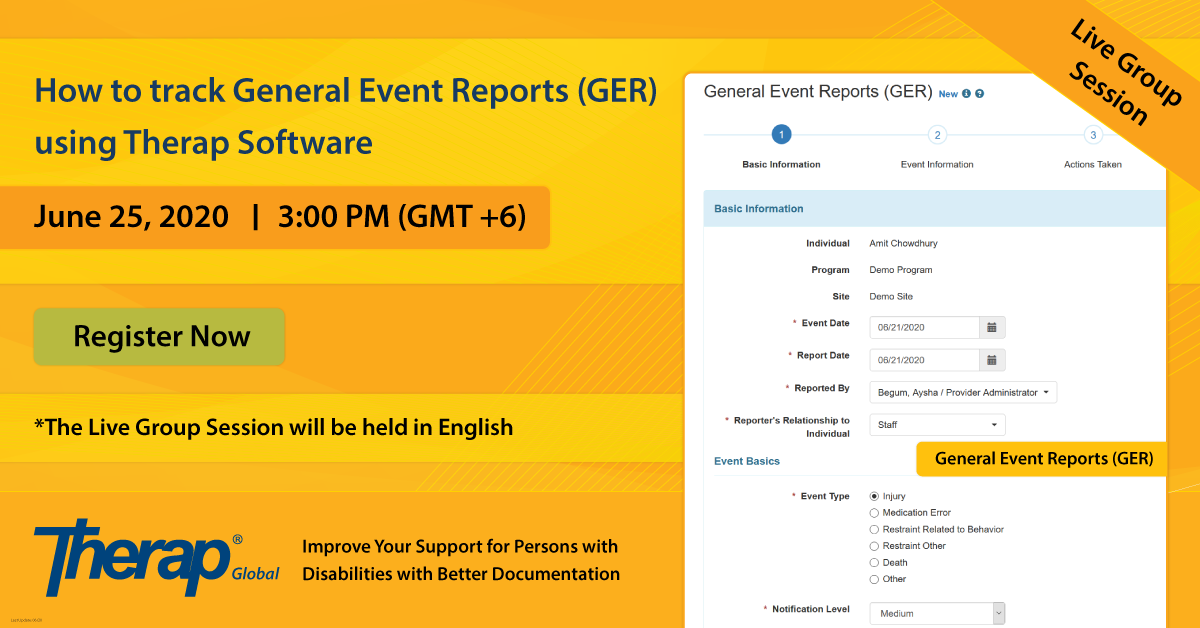Pick Restraint Related to Behavior option

coord(875,530)
